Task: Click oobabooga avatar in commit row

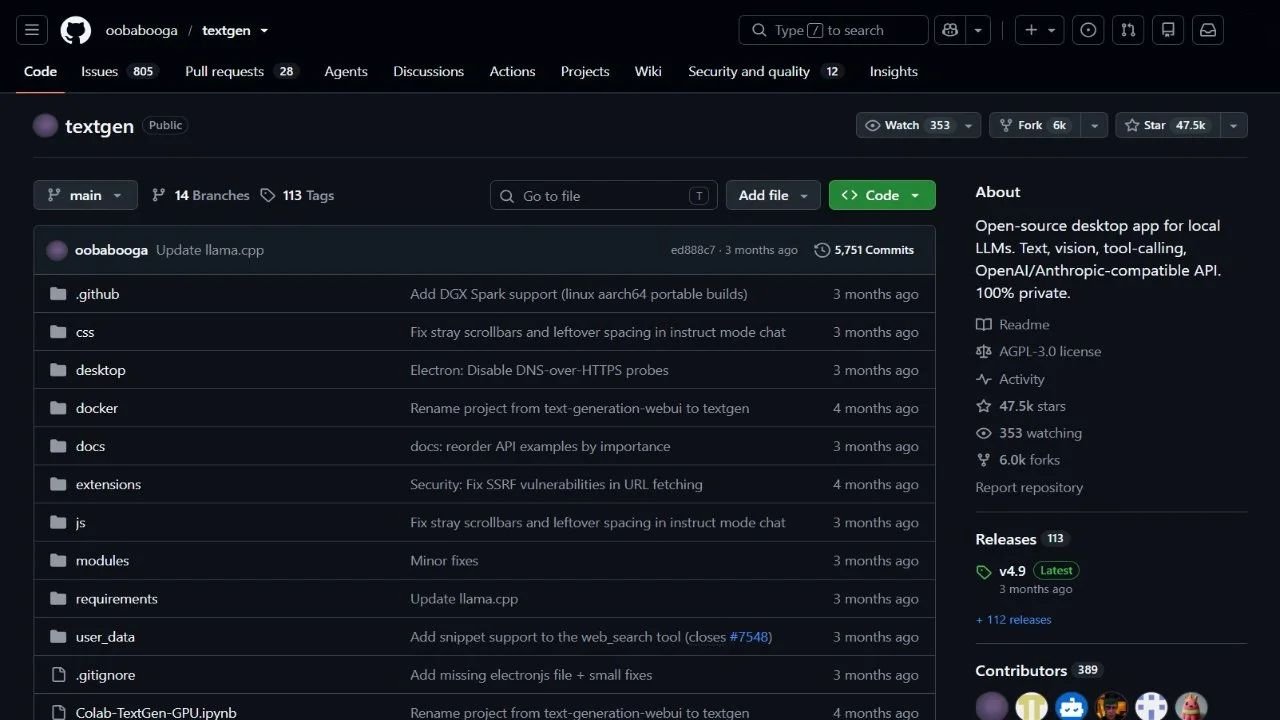Action: 57,250
